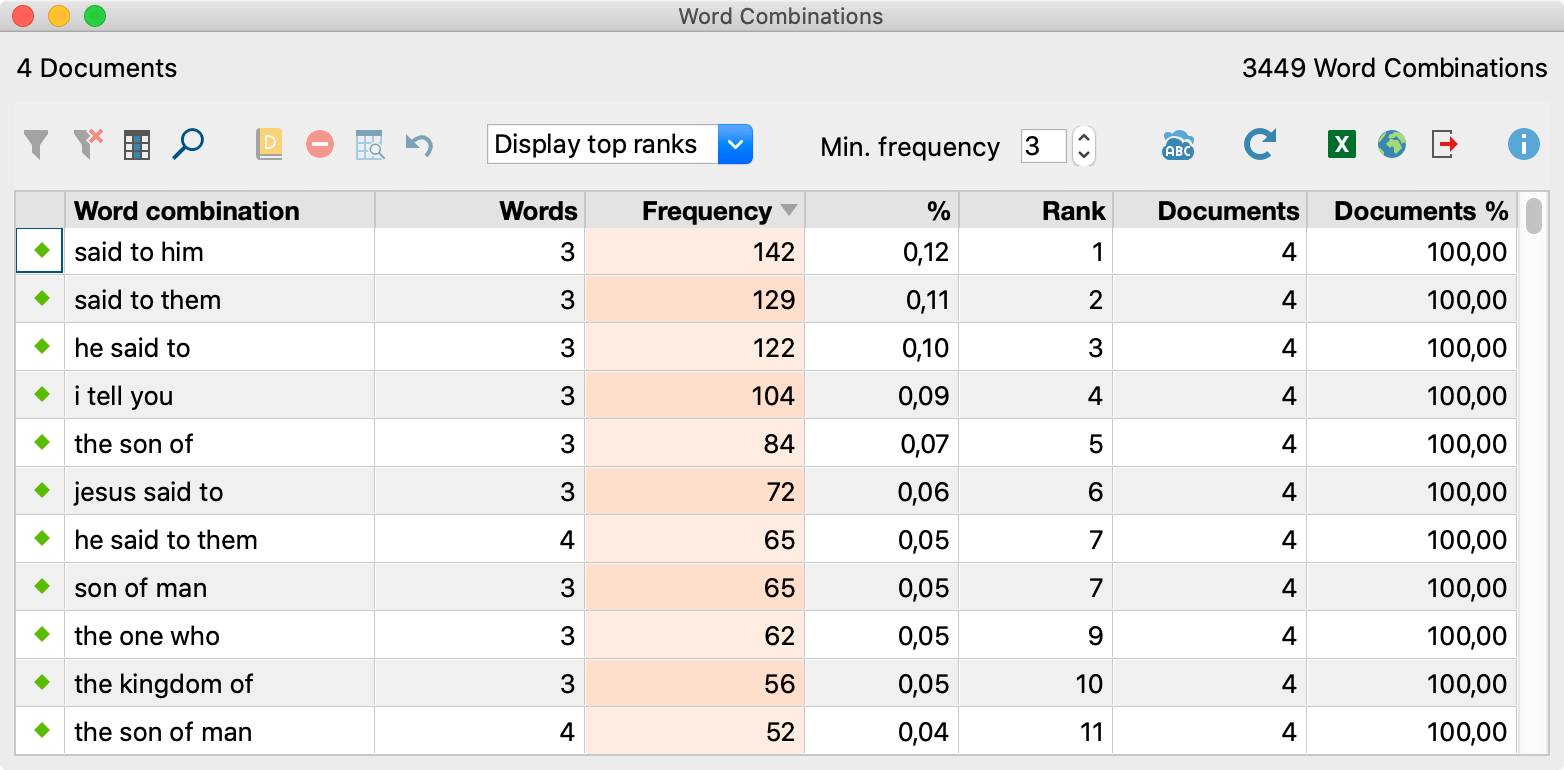Open the dictionary book icon

click(269, 145)
